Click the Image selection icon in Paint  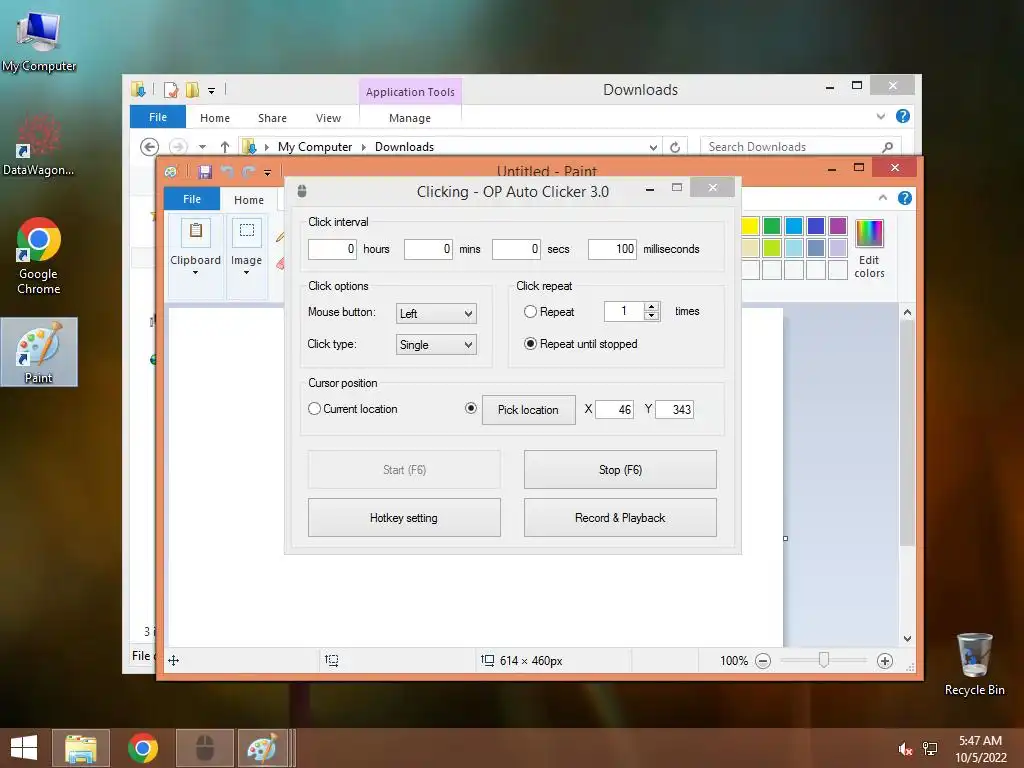click(246, 232)
